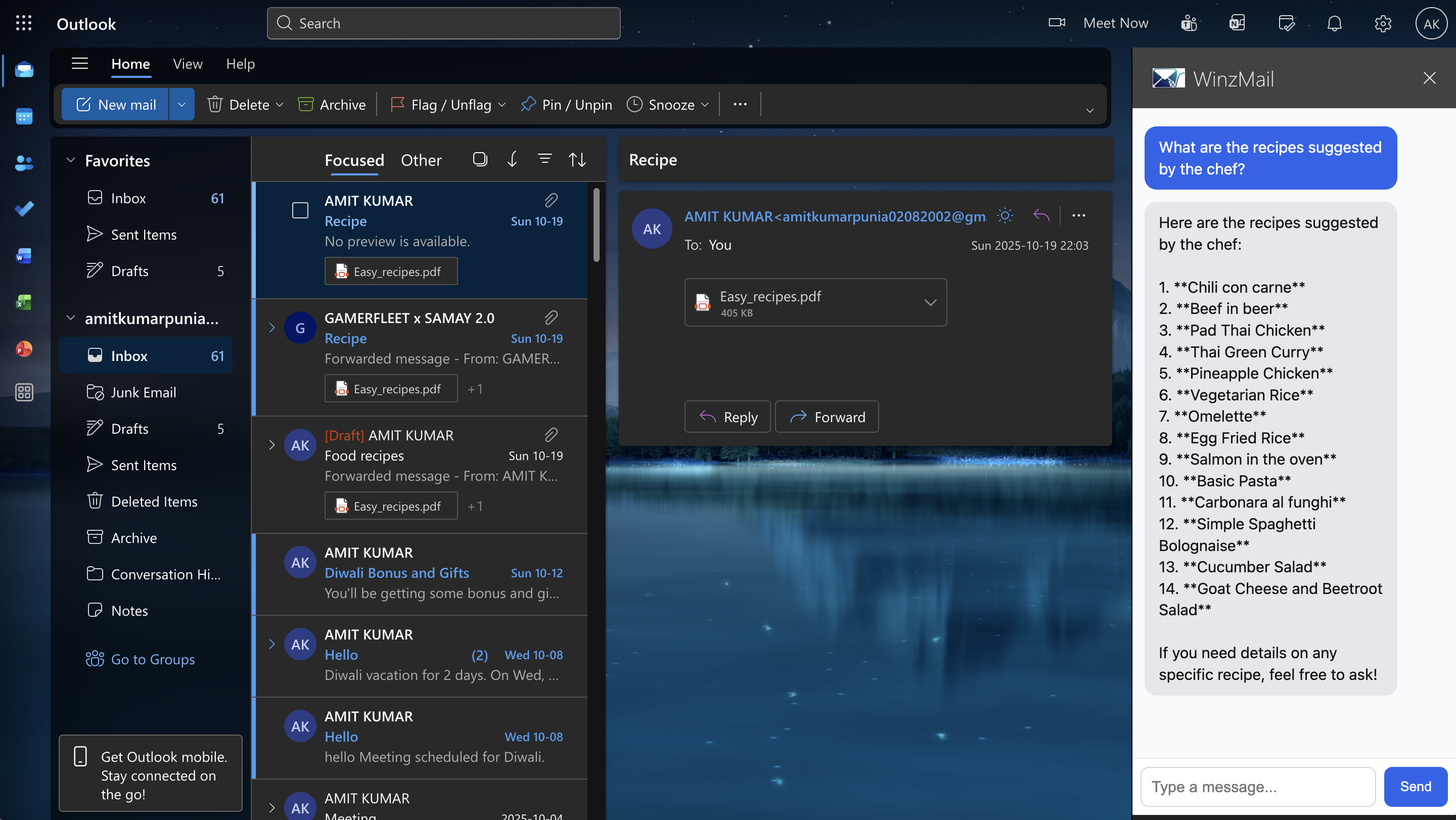Switch to the Other inbox tab

(421, 160)
